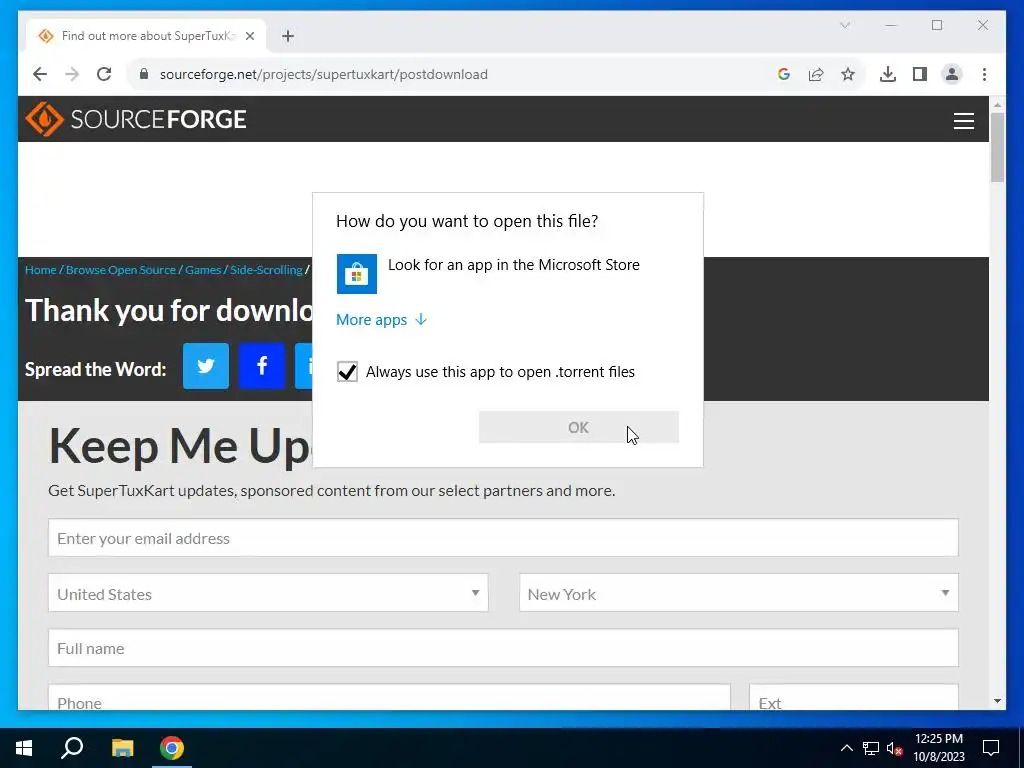Image resolution: width=1024 pixels, height=768 pixels.
Task: Share on Twitter
Action: tap(206, 366)
